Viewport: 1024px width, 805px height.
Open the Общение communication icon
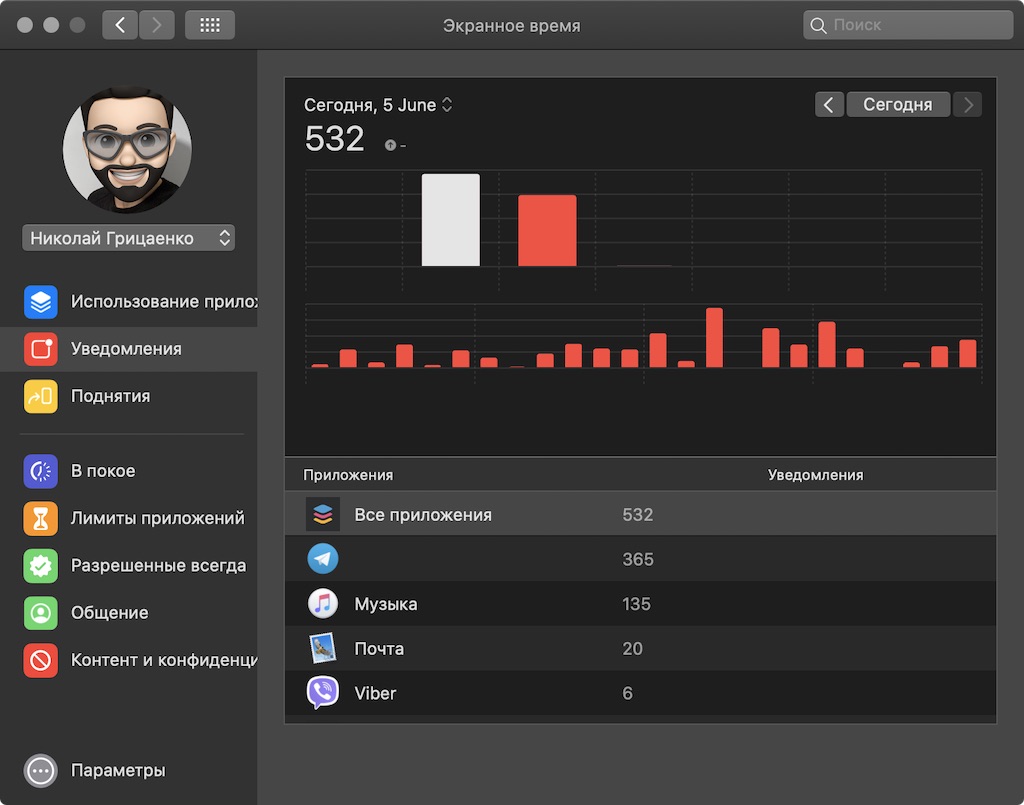[x=40, y=613]
